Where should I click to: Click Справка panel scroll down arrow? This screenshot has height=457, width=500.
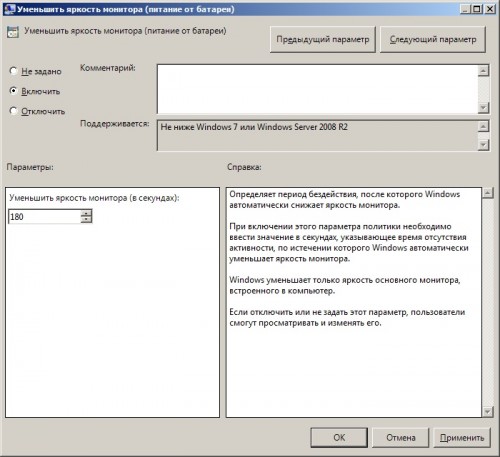click(487, 412)
